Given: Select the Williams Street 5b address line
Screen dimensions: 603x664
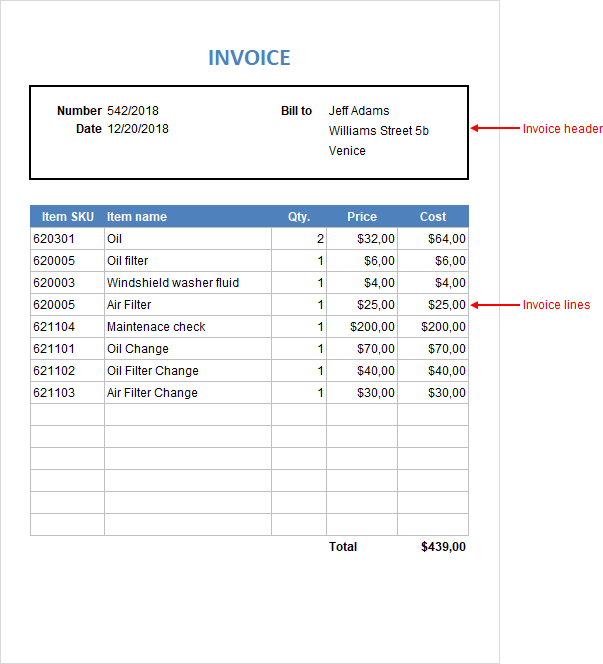Looking at the screenshot, I should tap(378, 131).
